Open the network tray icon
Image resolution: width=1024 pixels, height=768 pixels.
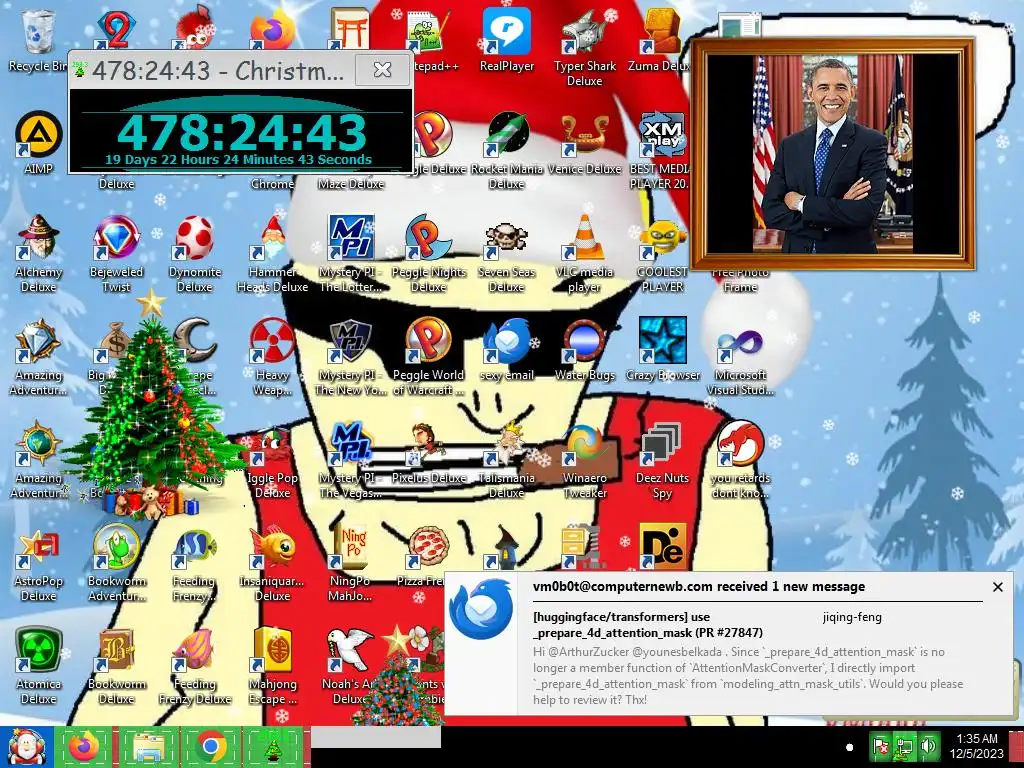(x=904, y=746)
